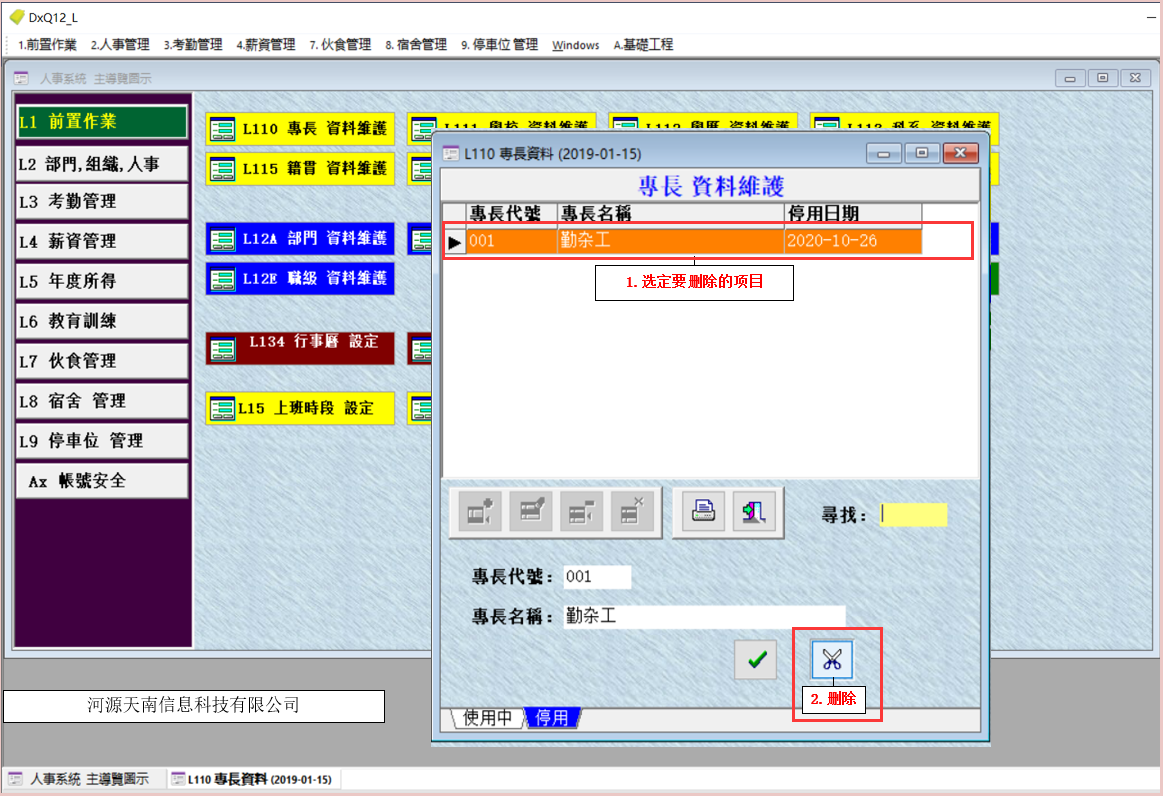
Task: Open 7.伙食管理 menu
Action: point(340,45)
